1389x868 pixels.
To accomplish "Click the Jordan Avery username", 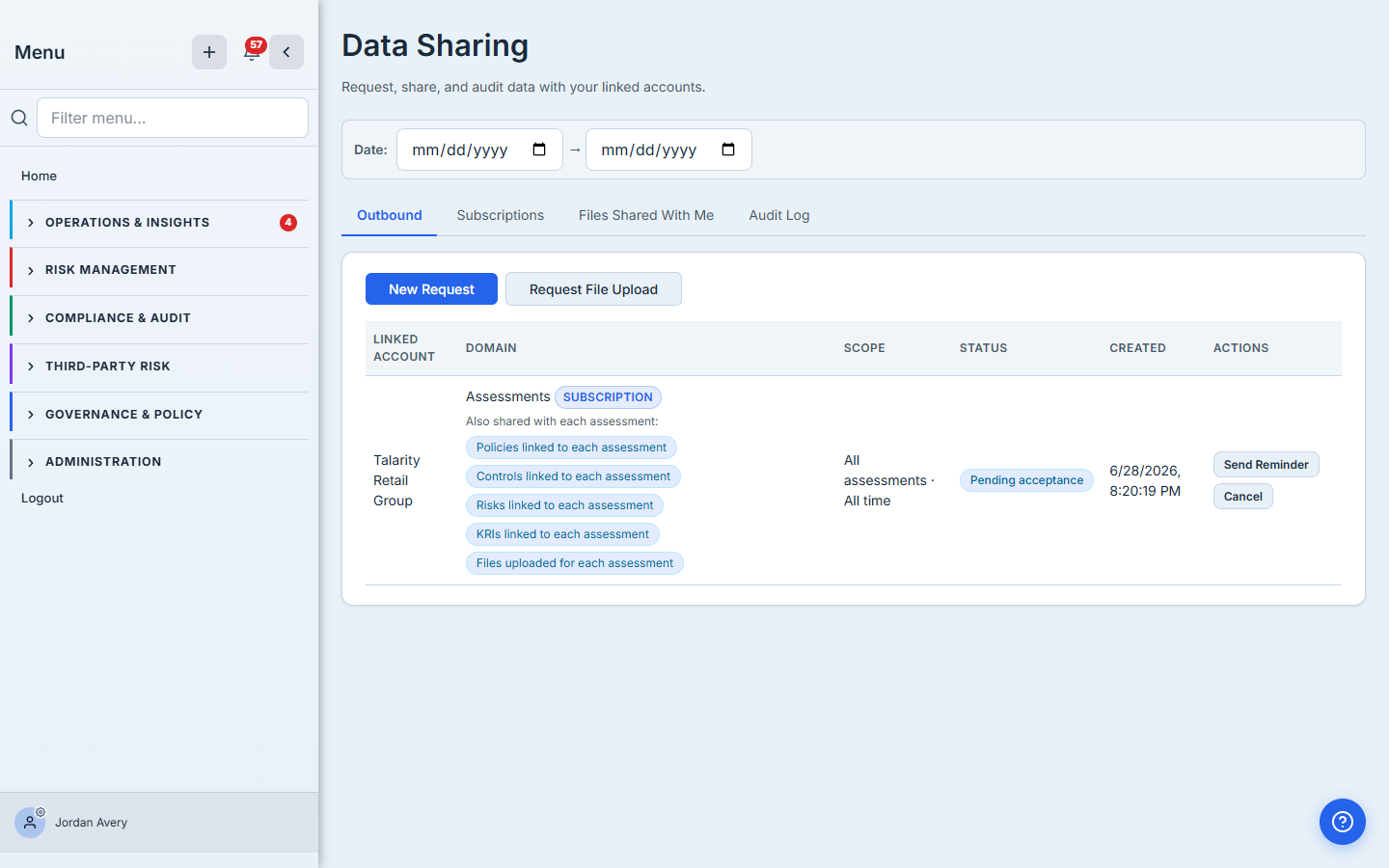I will pyautogui.click(x=91, y=823).
